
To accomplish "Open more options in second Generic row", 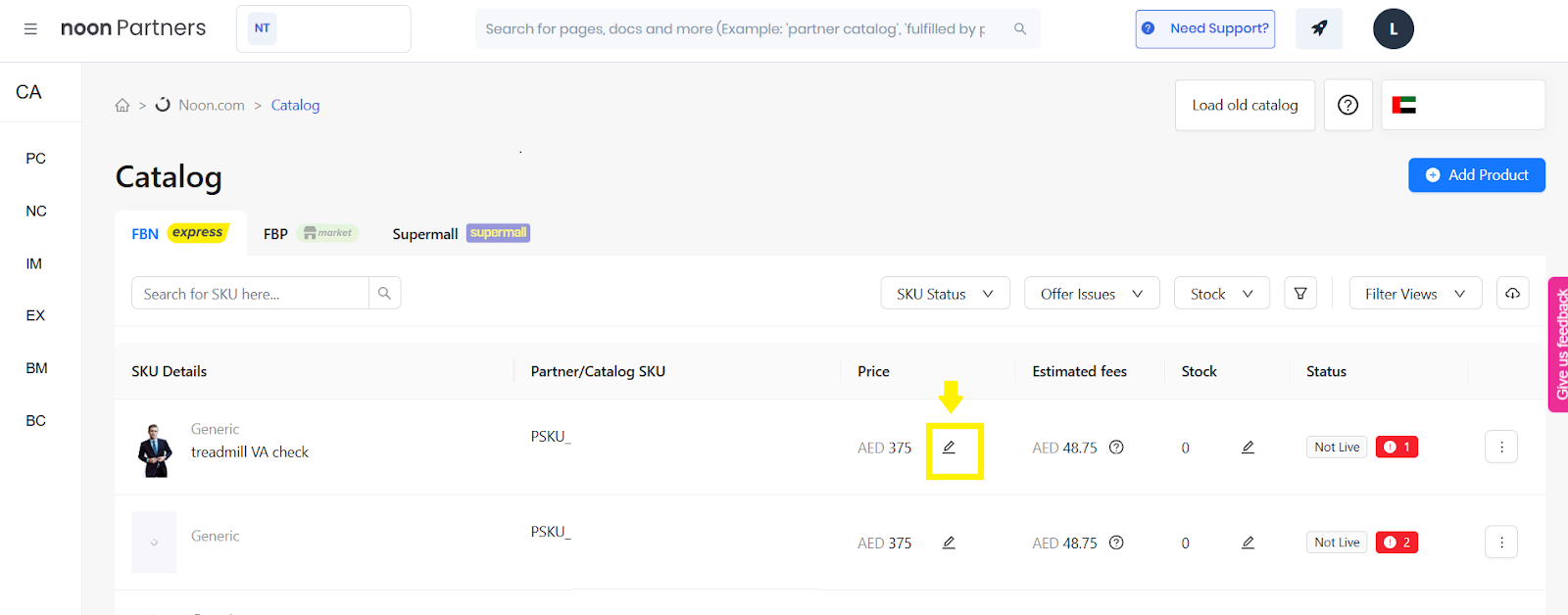I will click(1501, 543).
